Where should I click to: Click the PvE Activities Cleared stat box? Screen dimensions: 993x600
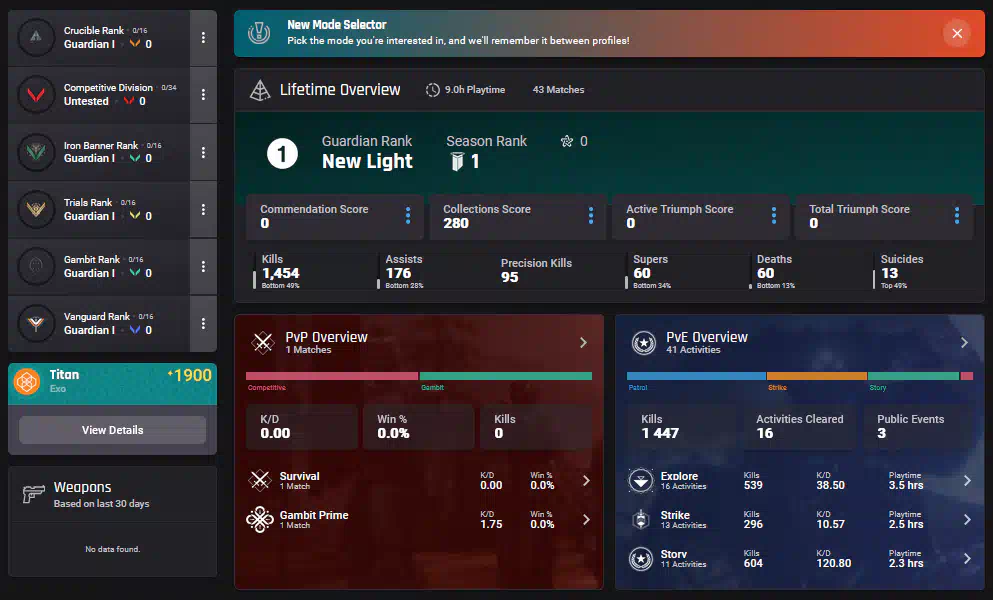pos(800,427)
